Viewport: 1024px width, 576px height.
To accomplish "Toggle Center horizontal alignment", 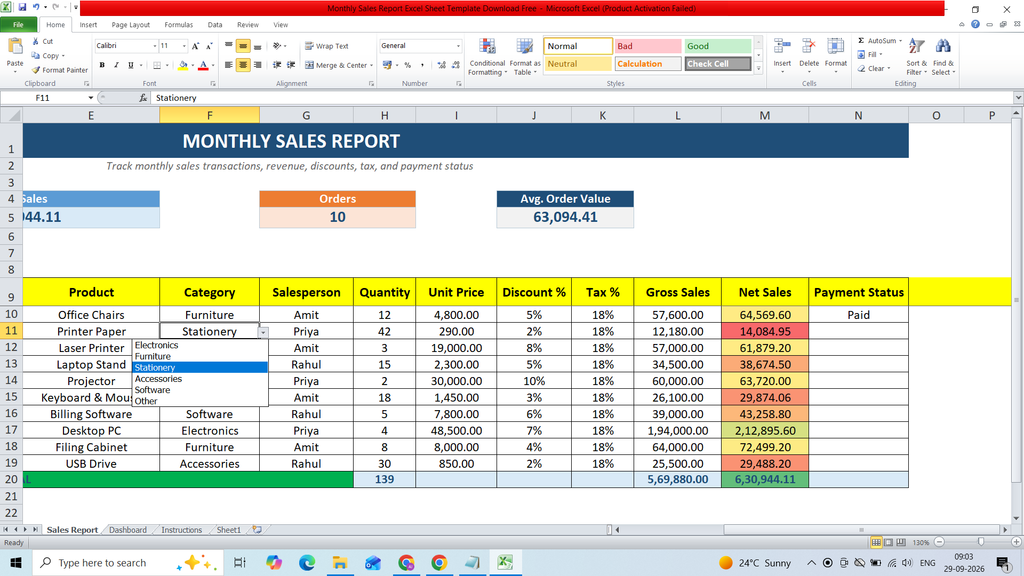I will coord(243,65).
